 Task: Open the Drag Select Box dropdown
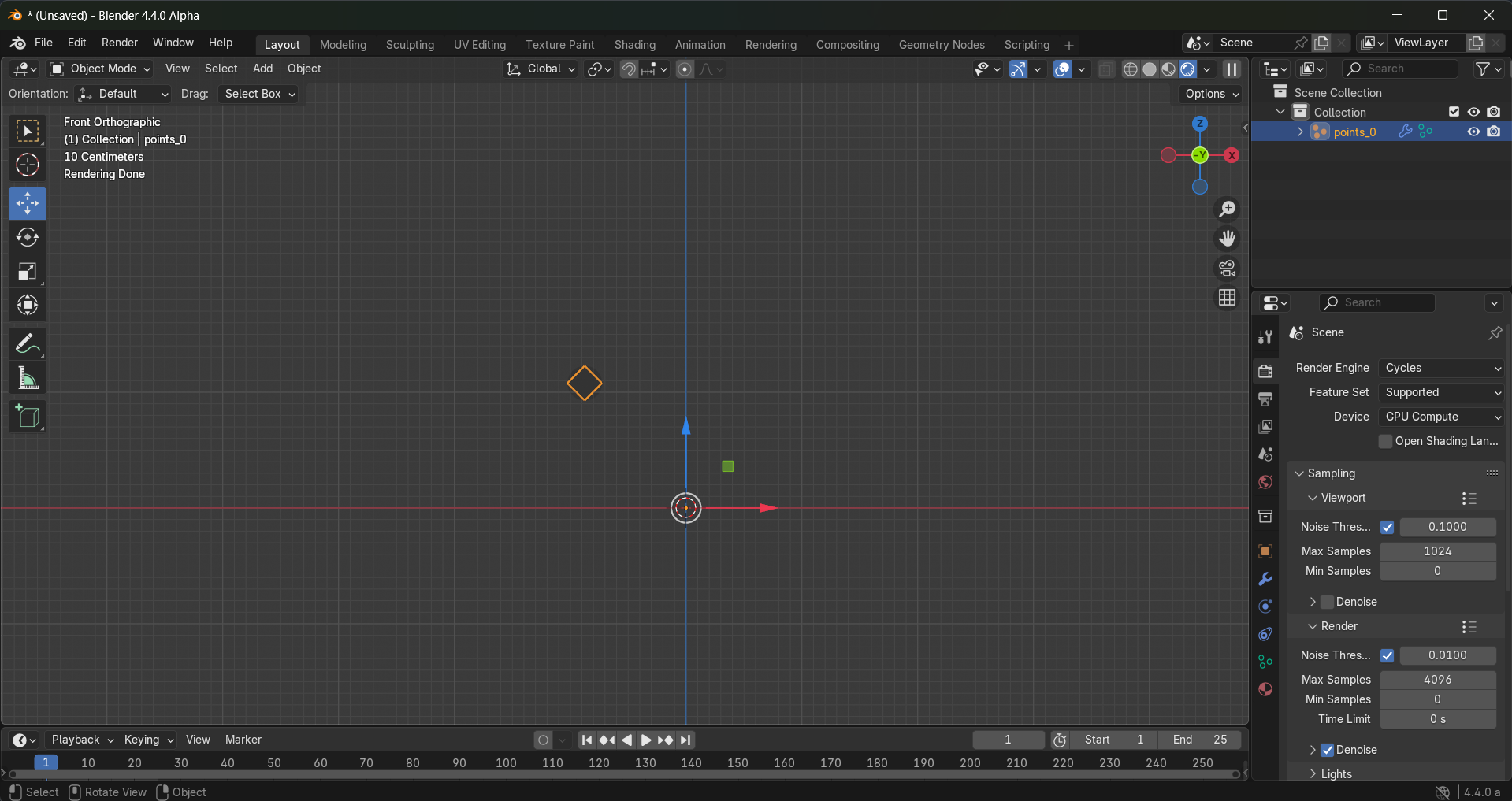260,94
